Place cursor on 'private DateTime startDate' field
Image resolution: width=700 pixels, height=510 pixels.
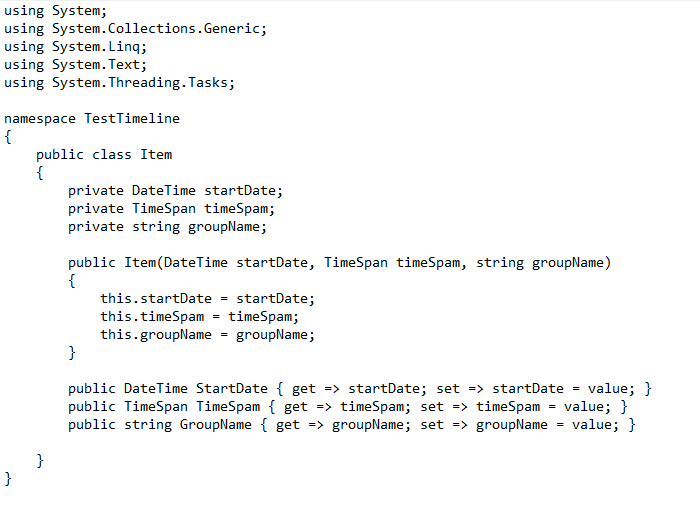pos(175,191)
